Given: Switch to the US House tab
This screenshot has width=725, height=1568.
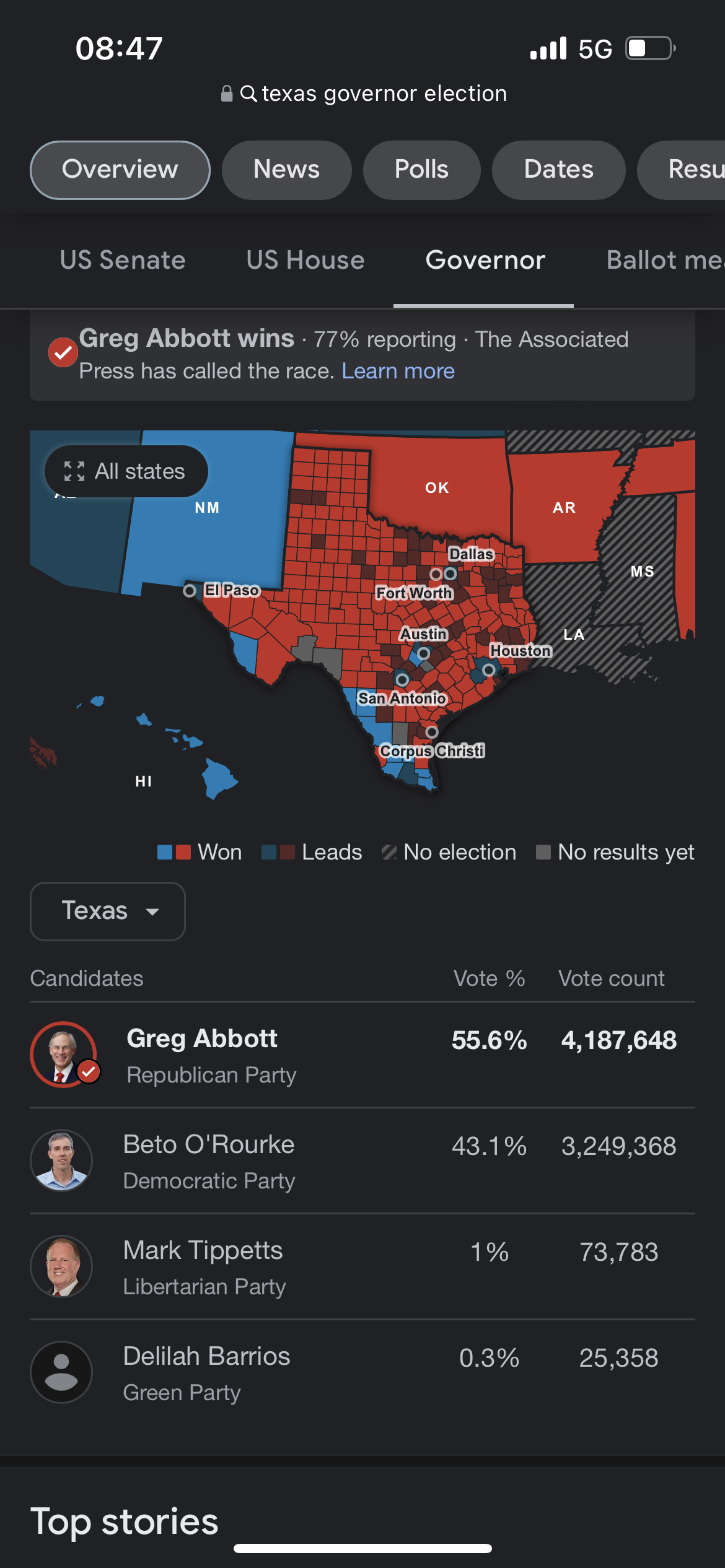Looking at the screenshot, I should coord(305,260).
